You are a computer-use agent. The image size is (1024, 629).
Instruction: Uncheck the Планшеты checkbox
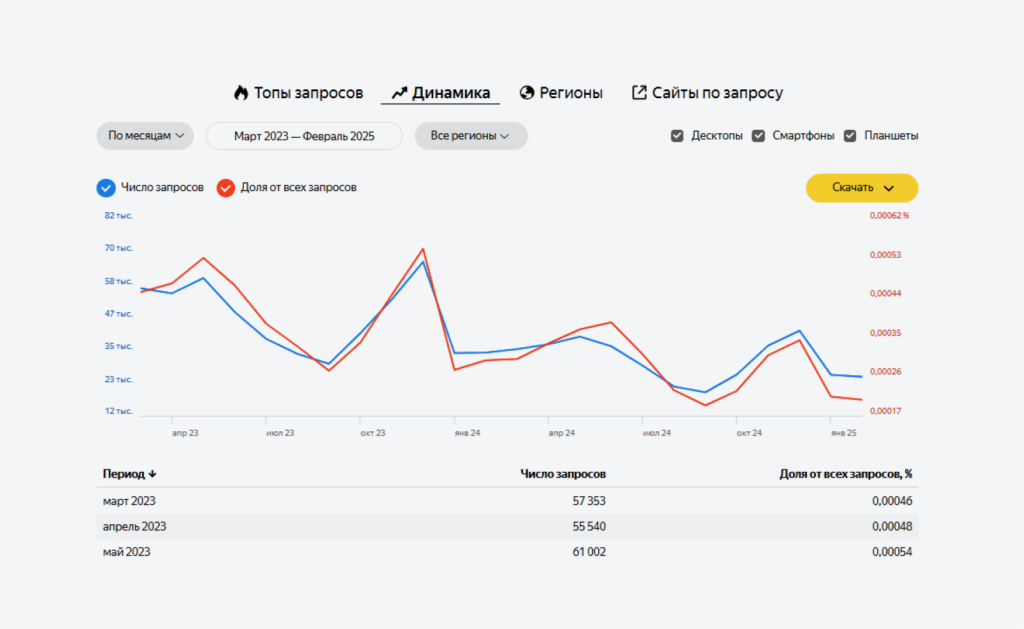tap(850, 136)
